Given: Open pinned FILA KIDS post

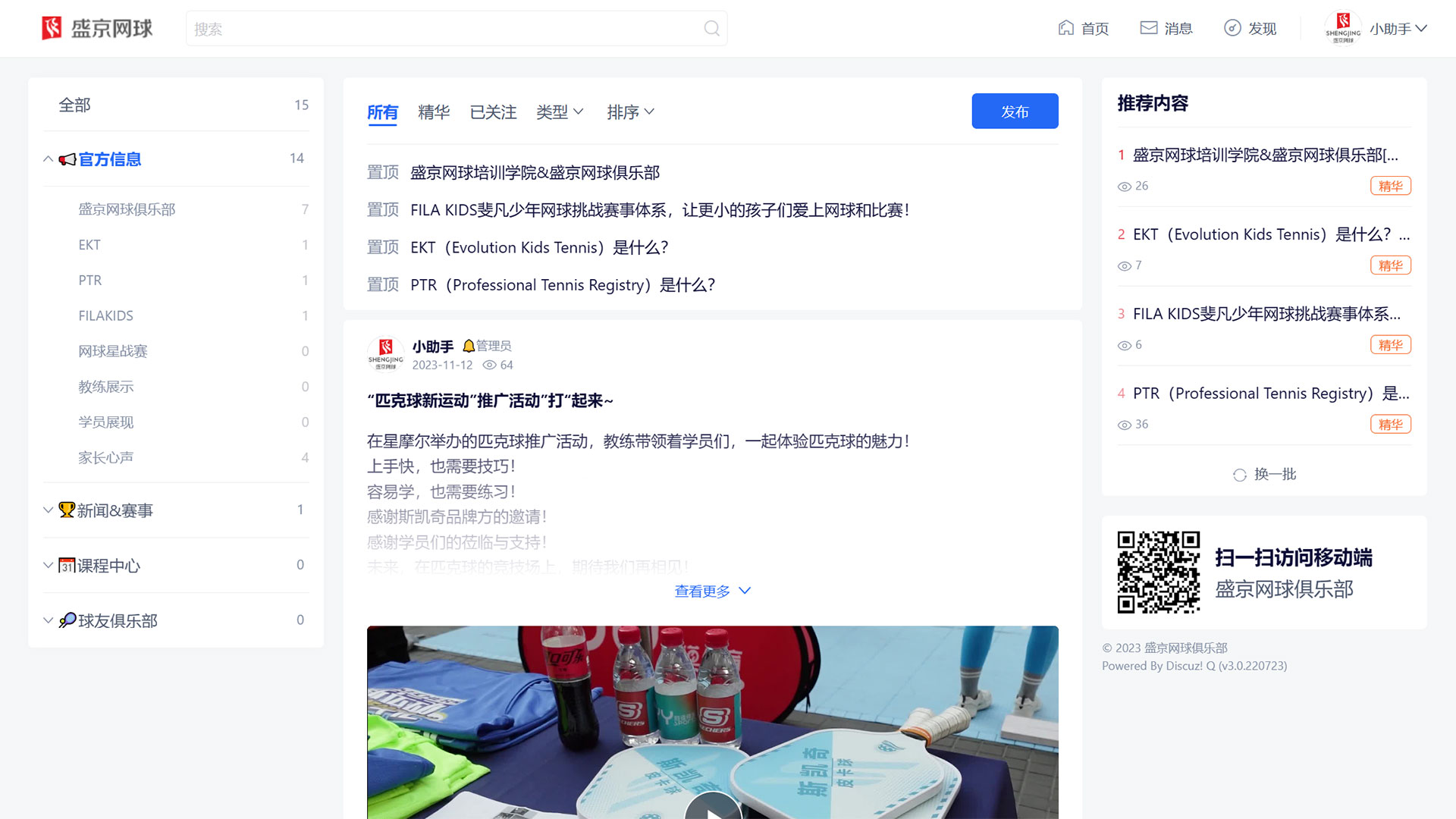Looking at the screenshot, I should (x=660, y=210).
